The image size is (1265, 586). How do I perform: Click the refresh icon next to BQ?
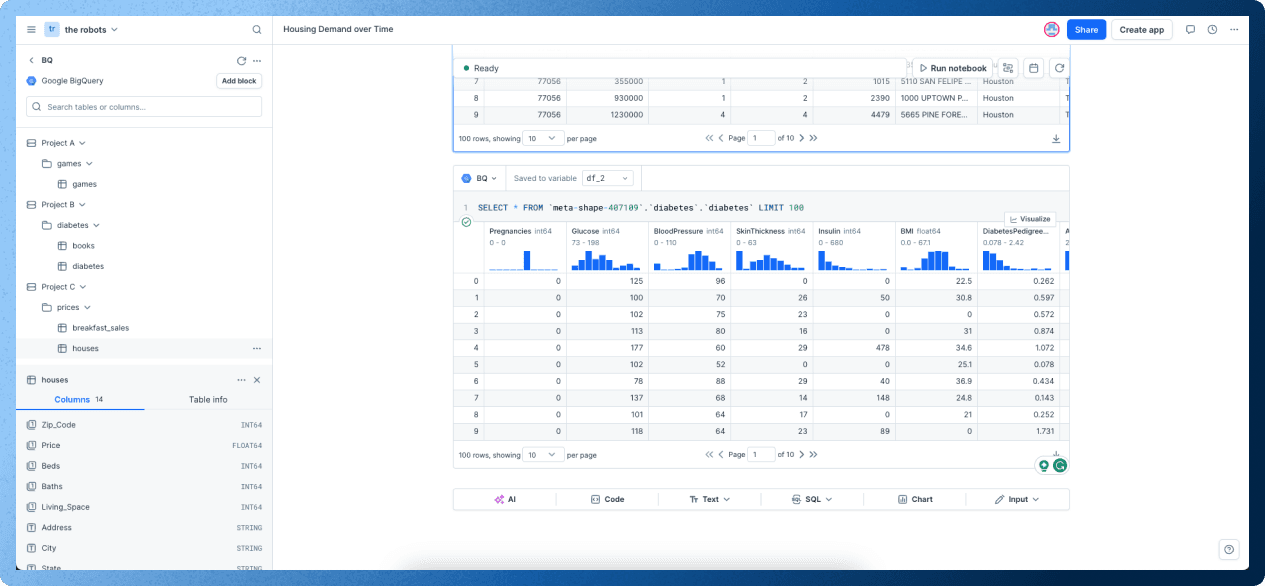point(241,61)
